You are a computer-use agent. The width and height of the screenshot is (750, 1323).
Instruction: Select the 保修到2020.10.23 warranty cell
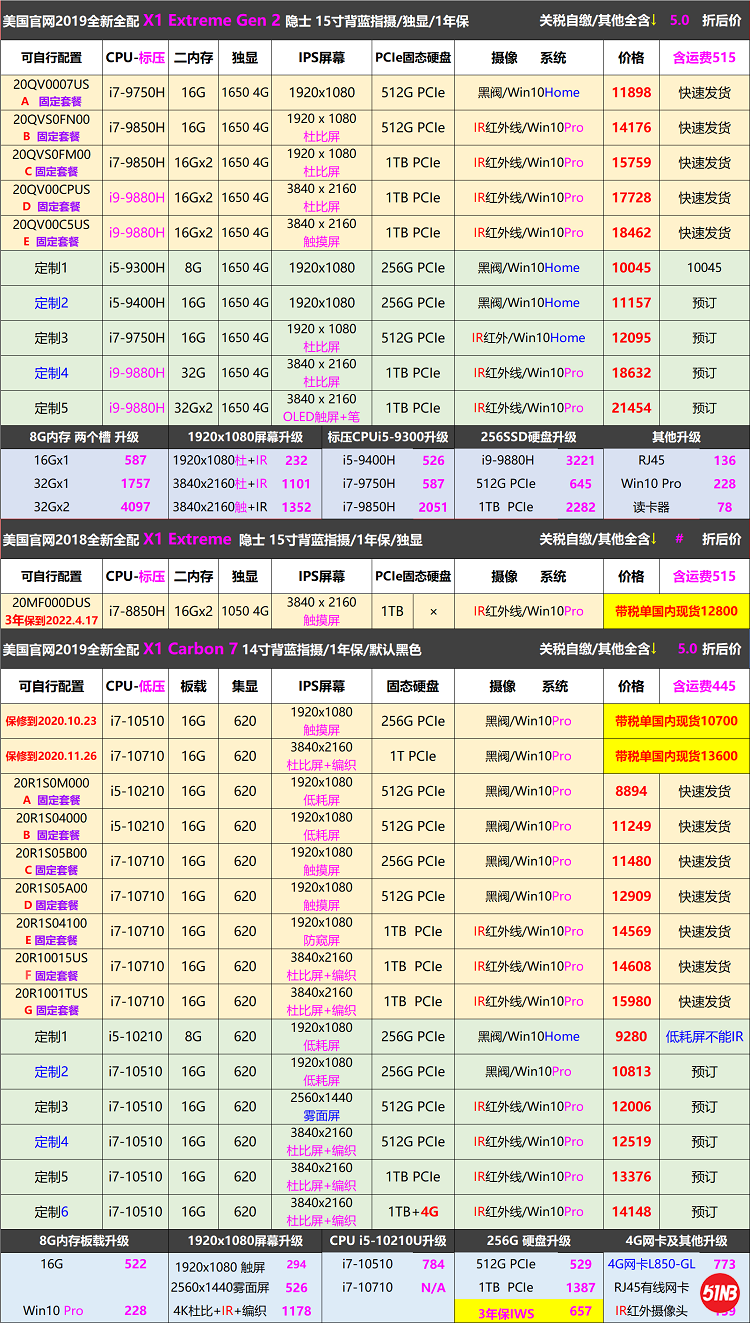(x=51, y=721)
